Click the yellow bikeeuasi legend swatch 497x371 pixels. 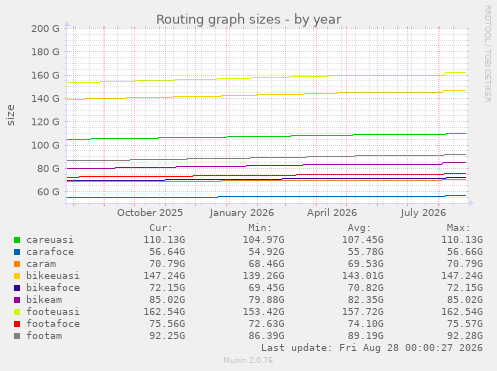pyautogui.click(x=17, y=276)
